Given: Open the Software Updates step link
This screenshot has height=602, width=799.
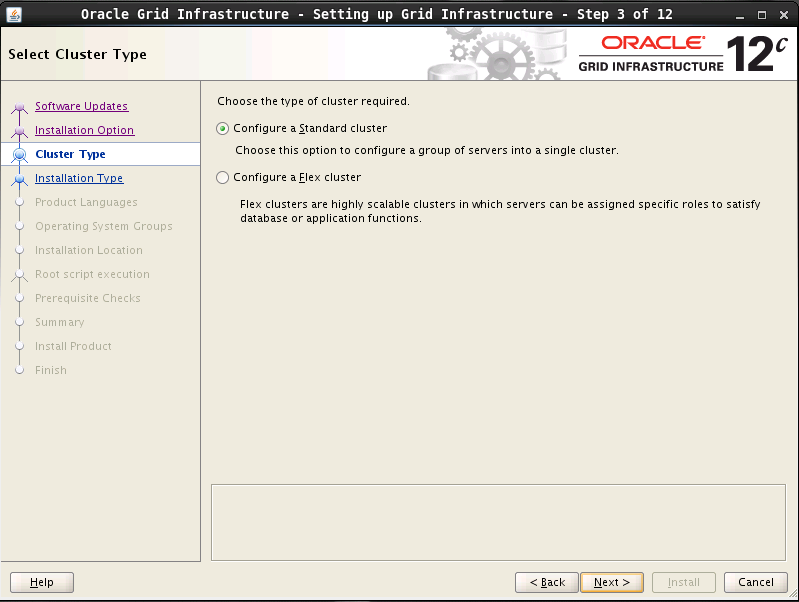Looking at the screenshot, I should tap(81, 106).
